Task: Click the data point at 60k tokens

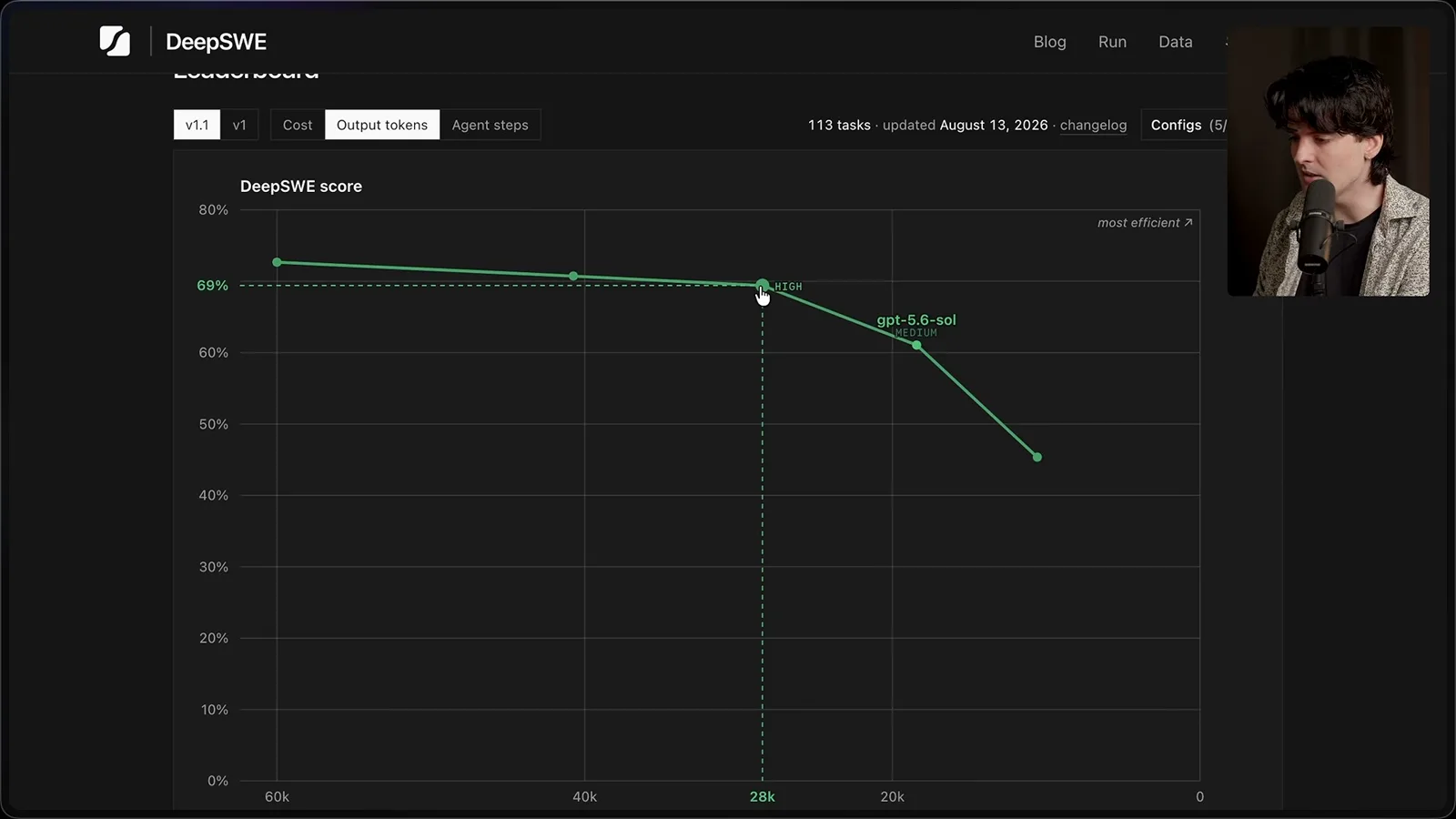Action: point(277,262)
